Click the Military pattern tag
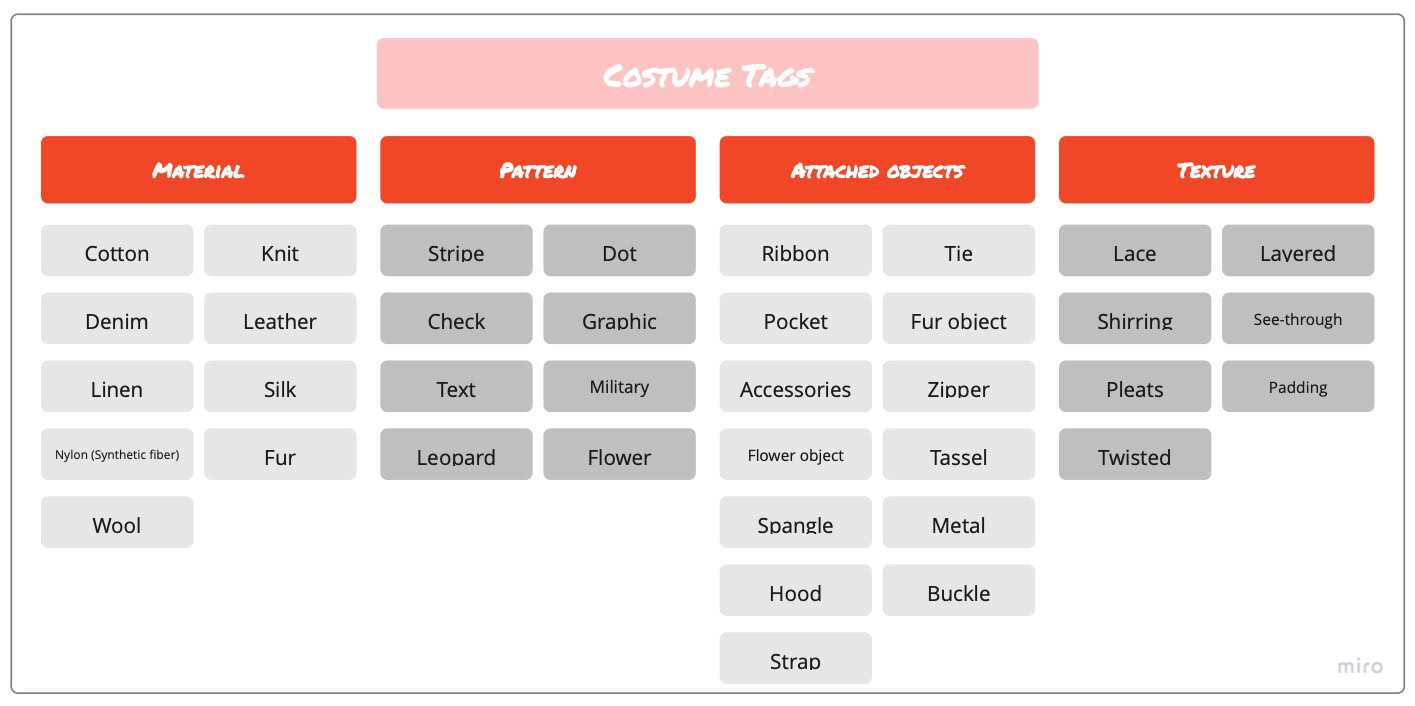Screen dimensions: 1415x706 [x=619, y=386]
